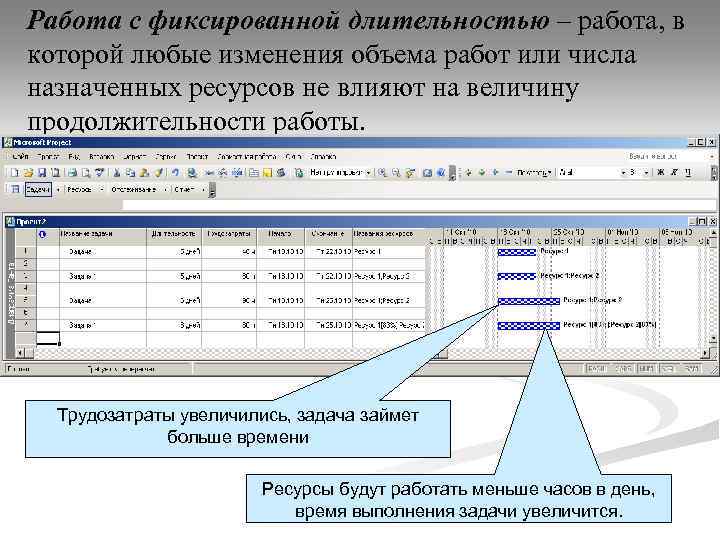Expand the Ресурсы guide dropdown arrow
The height and width of the screenshot is (540, 720).
tap(101, 189)
